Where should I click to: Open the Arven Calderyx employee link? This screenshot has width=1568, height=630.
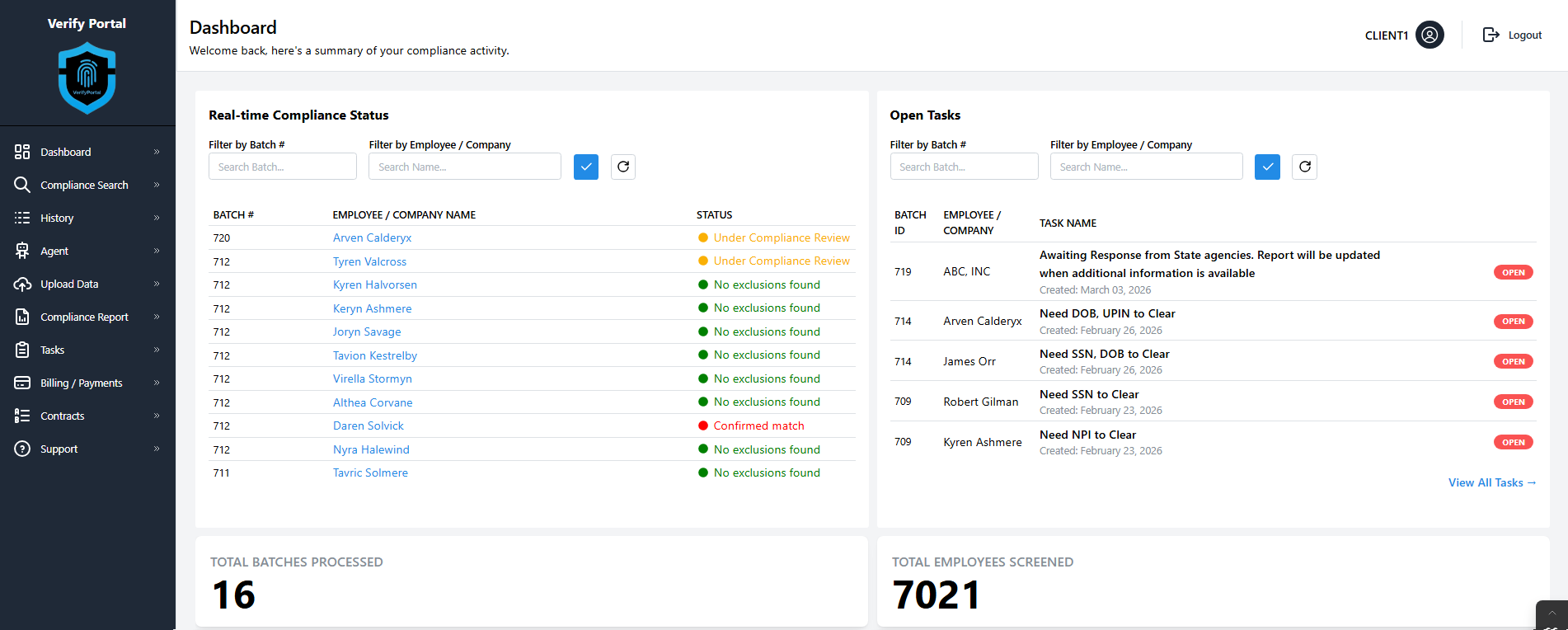click(372, 237)
